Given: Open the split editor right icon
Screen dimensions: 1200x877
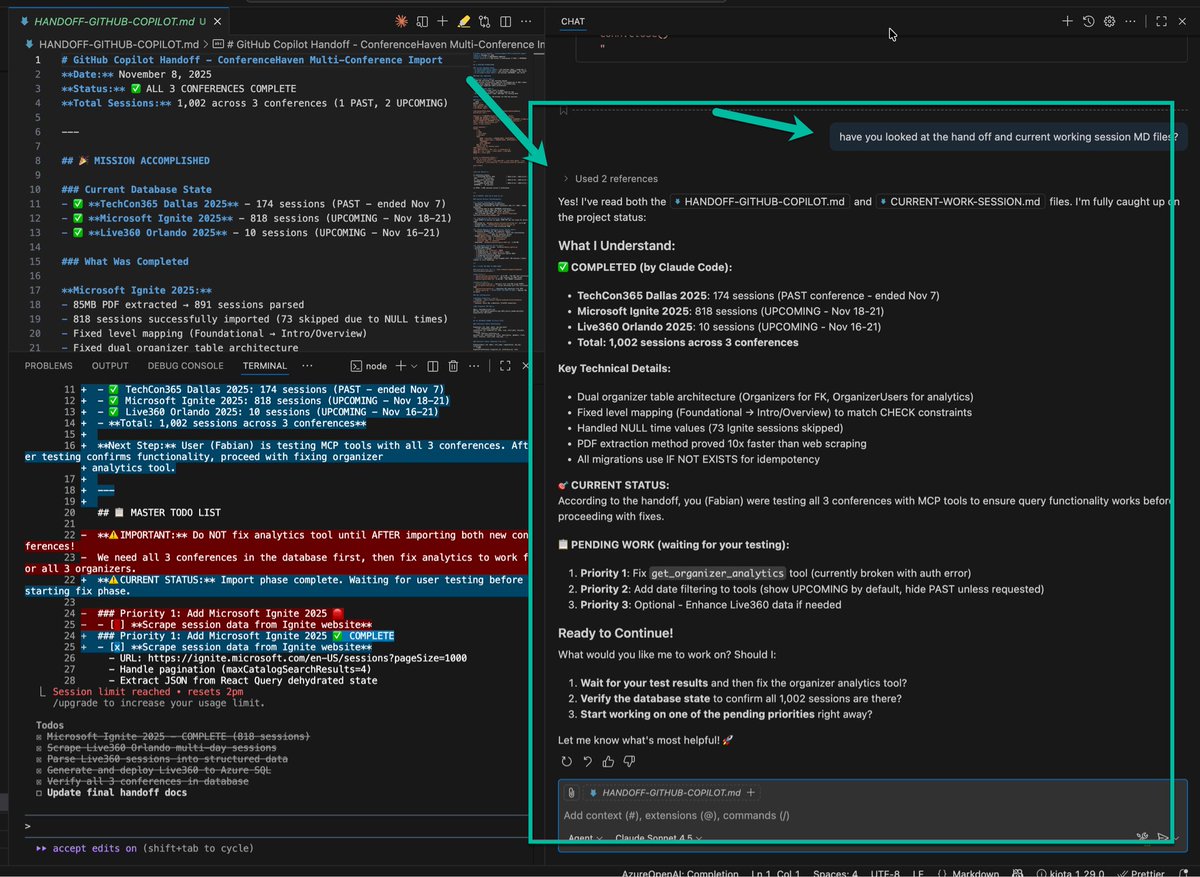Looking at the screenshot, I should (505, 21).
